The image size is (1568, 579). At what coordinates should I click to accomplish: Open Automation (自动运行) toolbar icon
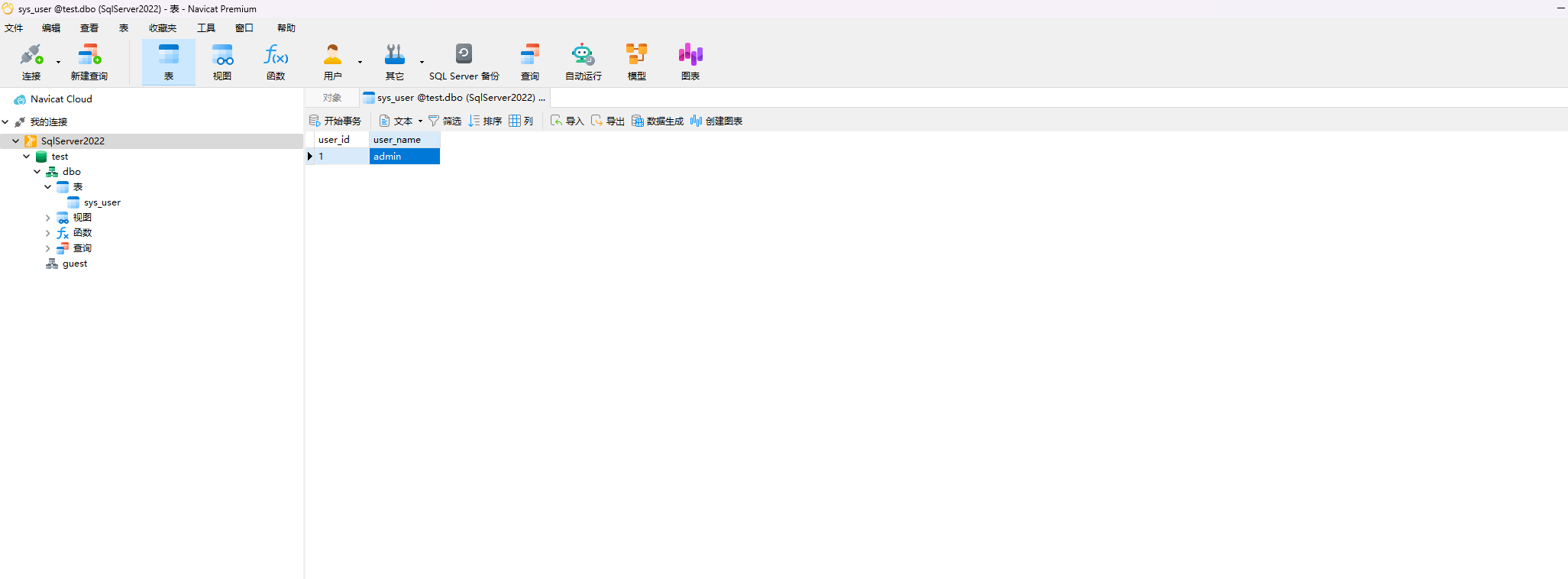click(583, 62)
